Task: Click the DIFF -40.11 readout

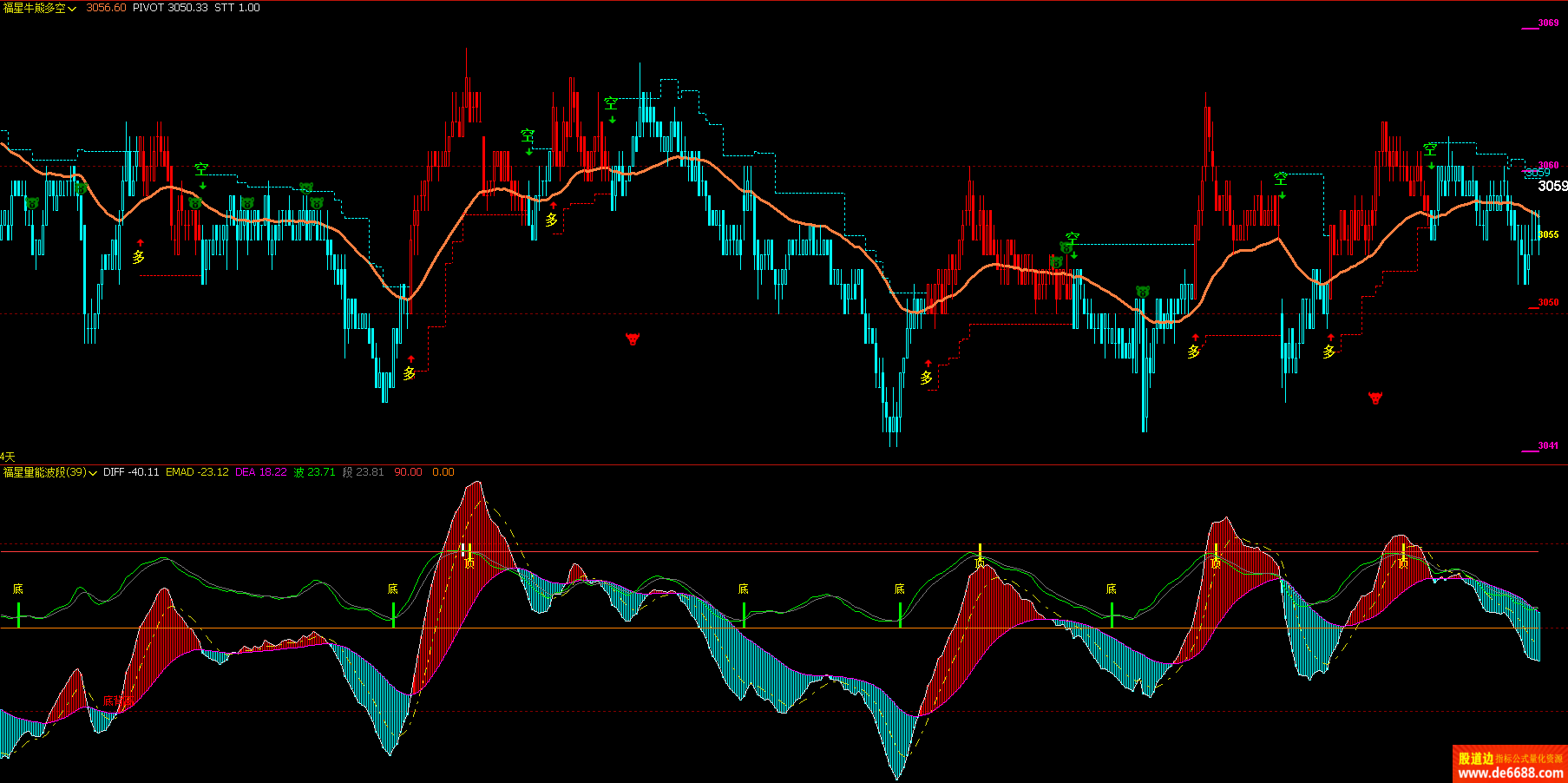Action: [x=131, y=472]
